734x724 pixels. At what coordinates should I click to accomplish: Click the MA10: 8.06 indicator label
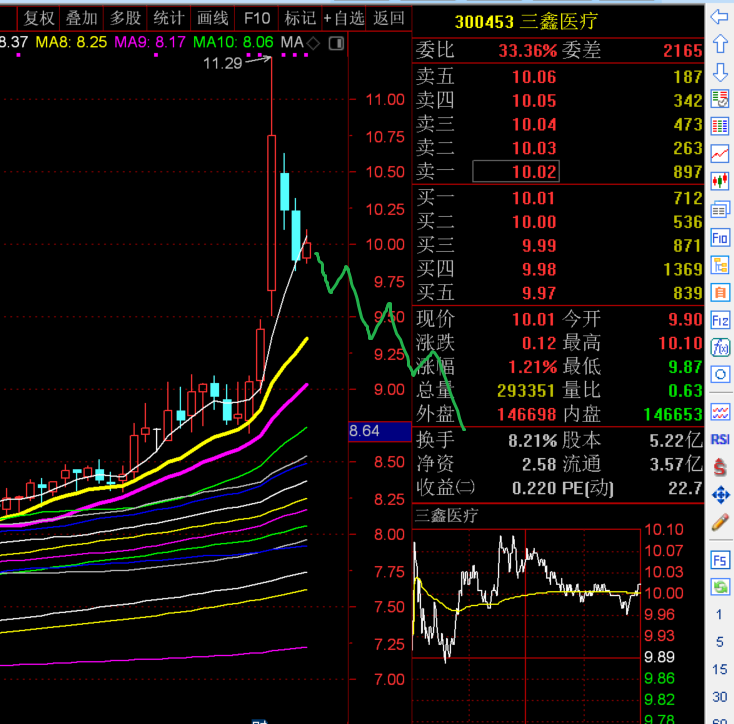coord(233,42)
